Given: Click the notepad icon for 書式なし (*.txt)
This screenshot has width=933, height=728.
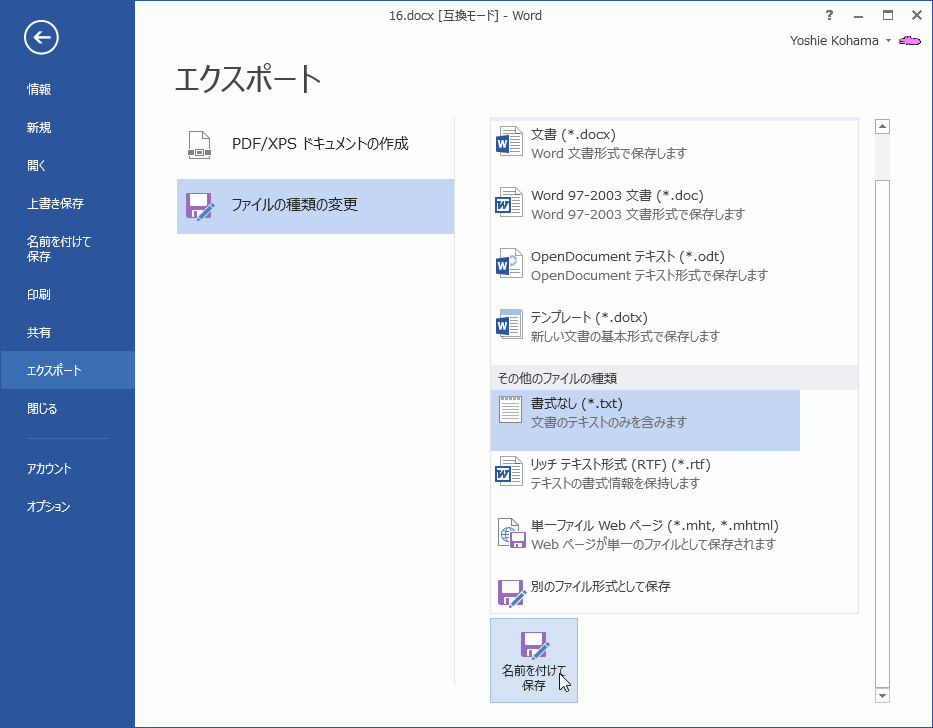Looking at the screenshot, I should (x=510, y=411).
